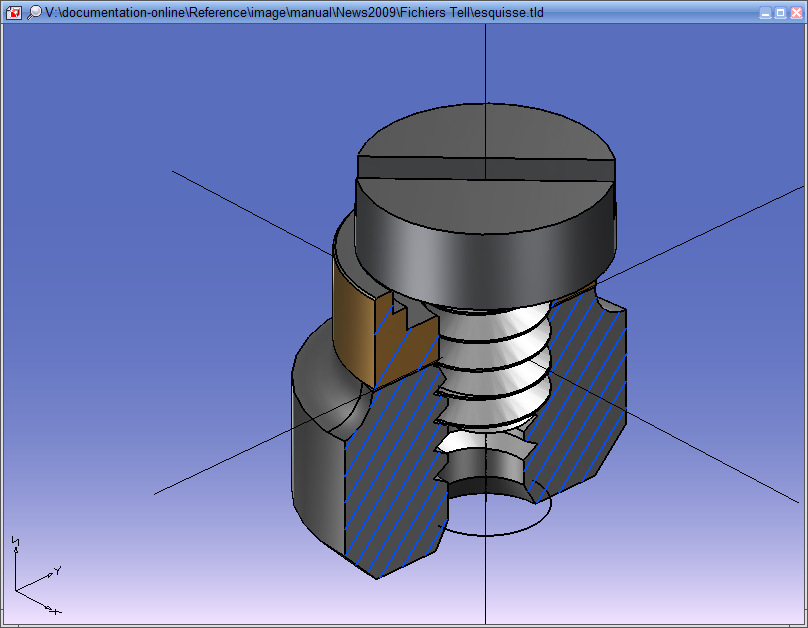Viewport: 808px width, 628px height.
Task: Click the red document icon in the title bar
Action: [14, 12]
